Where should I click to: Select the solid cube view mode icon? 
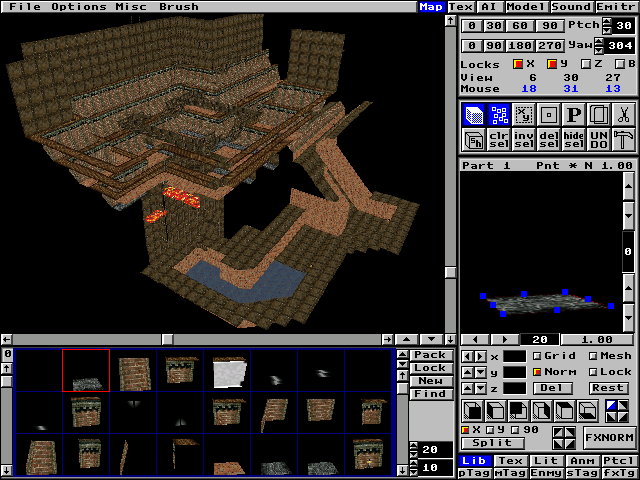pos(473,115)
